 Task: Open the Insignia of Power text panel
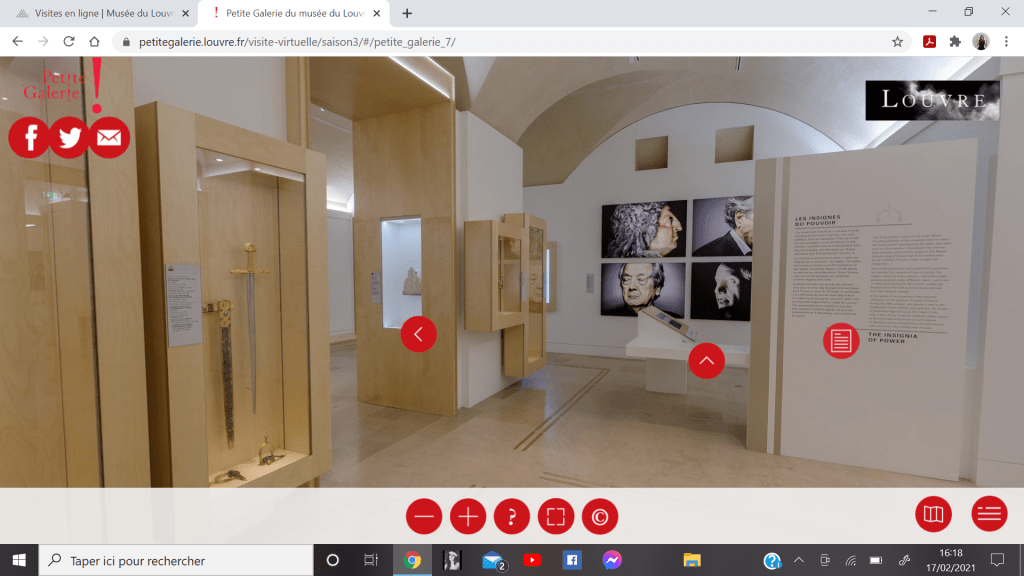click(x=841, y=341)
